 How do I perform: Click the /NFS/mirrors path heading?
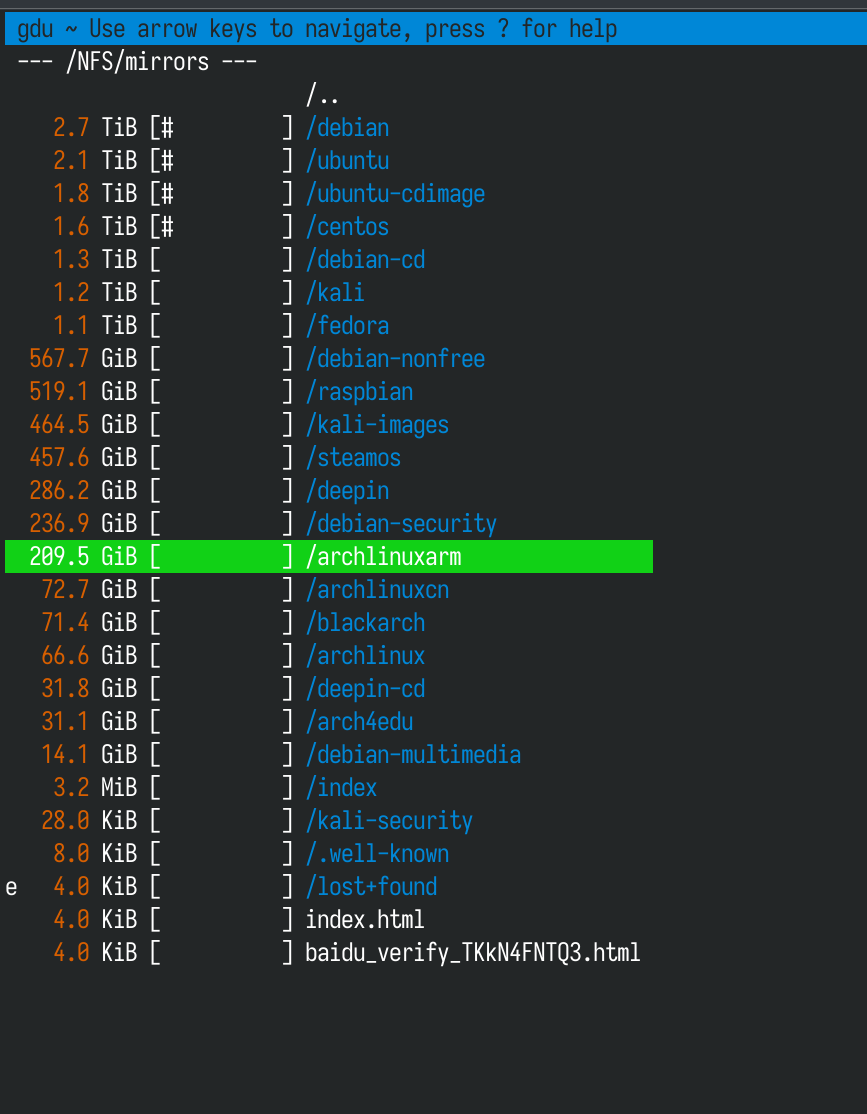click(137, 62)
